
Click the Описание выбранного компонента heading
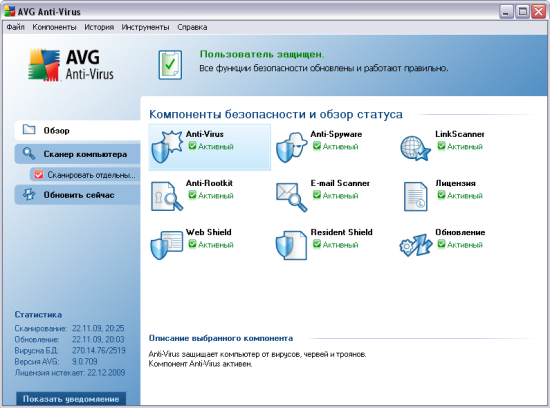(221, 338)
